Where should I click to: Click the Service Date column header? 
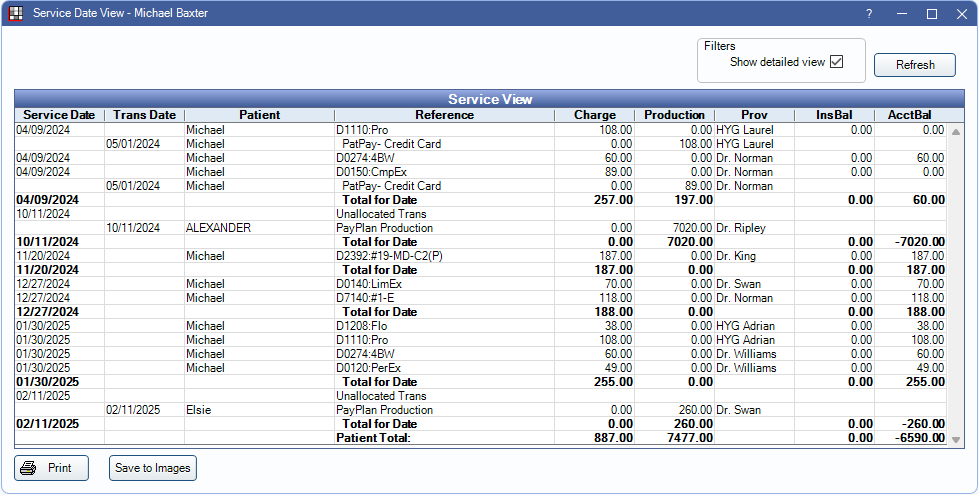[x=59, y=115]
